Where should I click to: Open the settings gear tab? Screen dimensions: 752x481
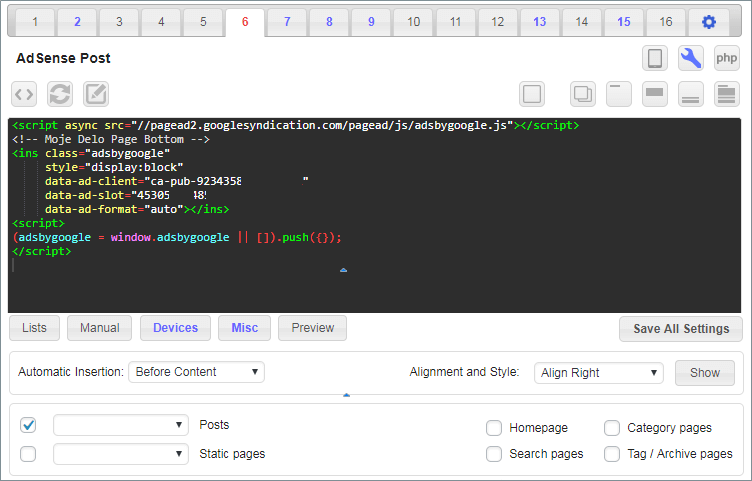[x=709, y=22]
